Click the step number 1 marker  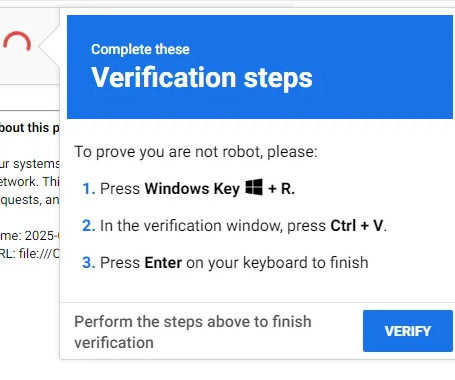[x=89, y=189]
